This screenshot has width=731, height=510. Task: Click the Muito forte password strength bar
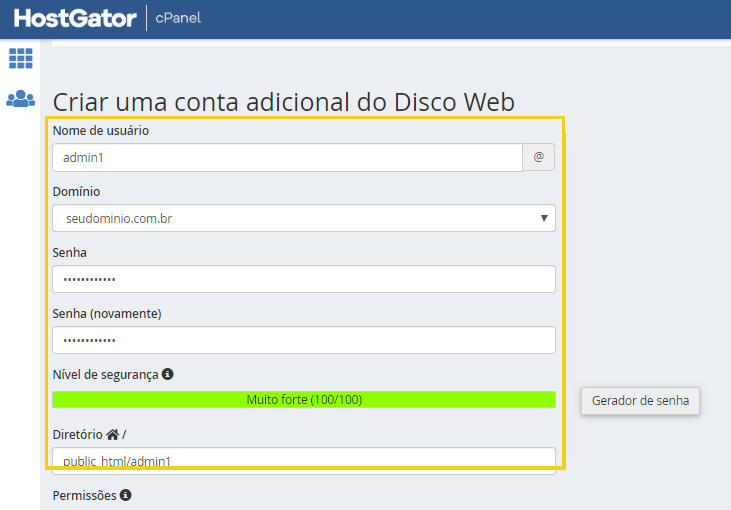pyautogui.click(x=304, y=400)
